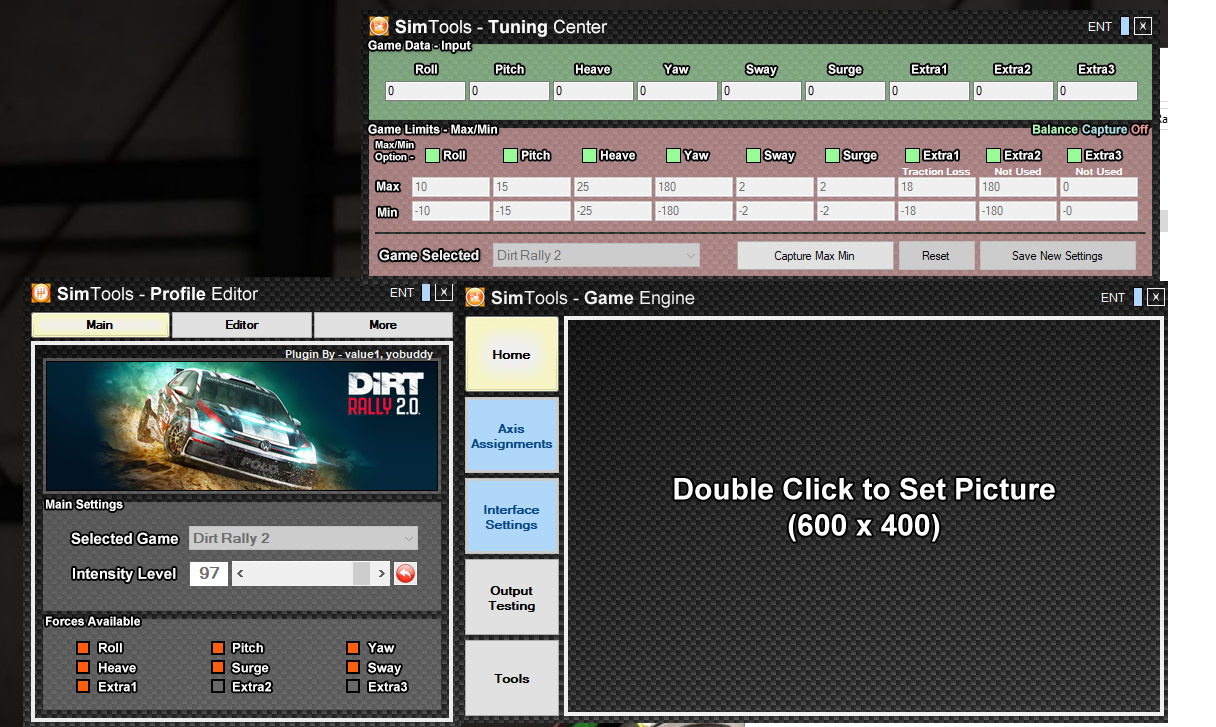
Task: Open the Game Selected dropdown in Tuning Center
Action: 597,255
